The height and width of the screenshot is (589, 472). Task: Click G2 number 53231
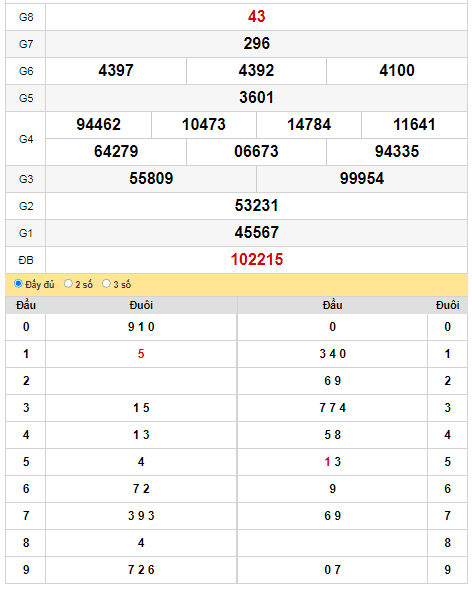pyautogui.click(x=256, y=206)
